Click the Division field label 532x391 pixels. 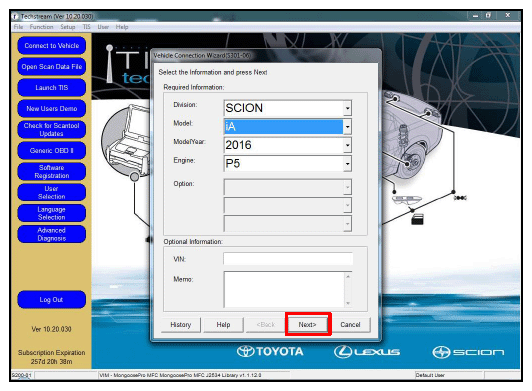pyautogui.click(x=185, y=105)
